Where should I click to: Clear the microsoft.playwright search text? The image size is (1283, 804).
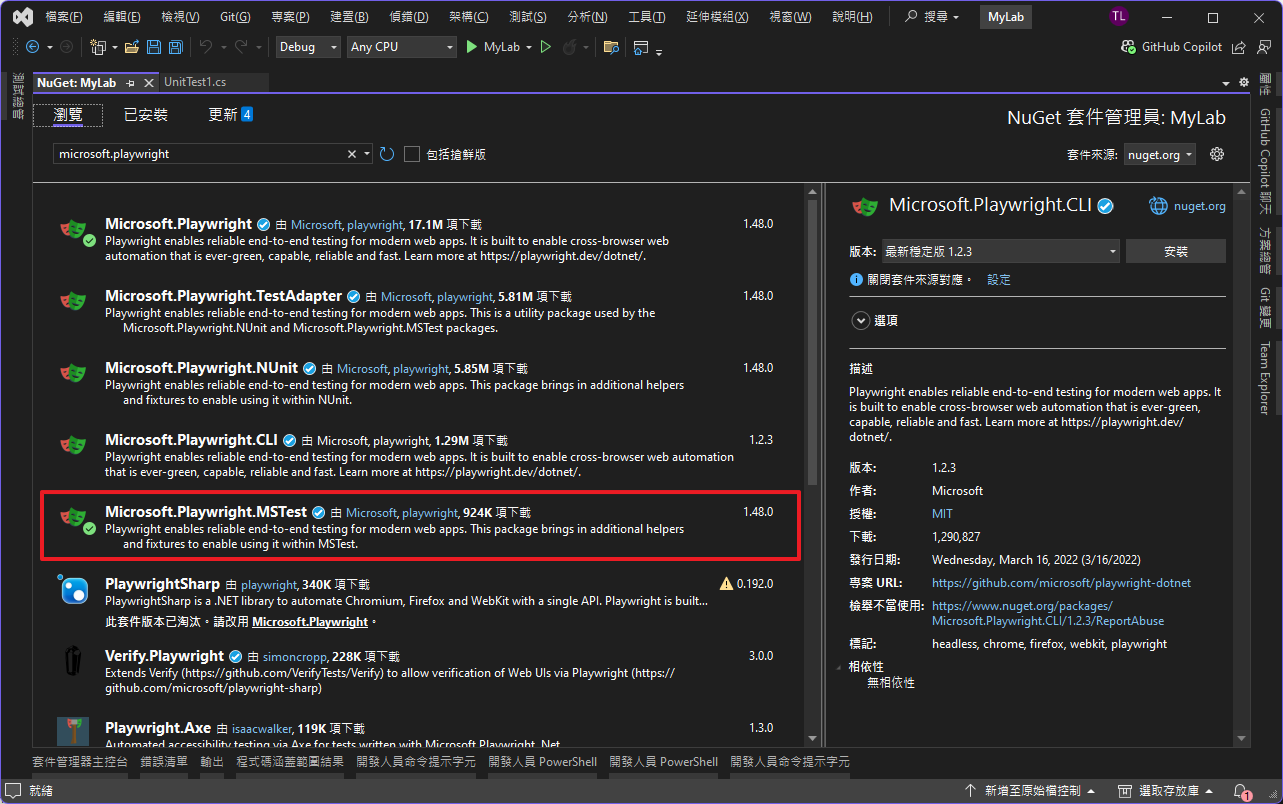(352, 154)
